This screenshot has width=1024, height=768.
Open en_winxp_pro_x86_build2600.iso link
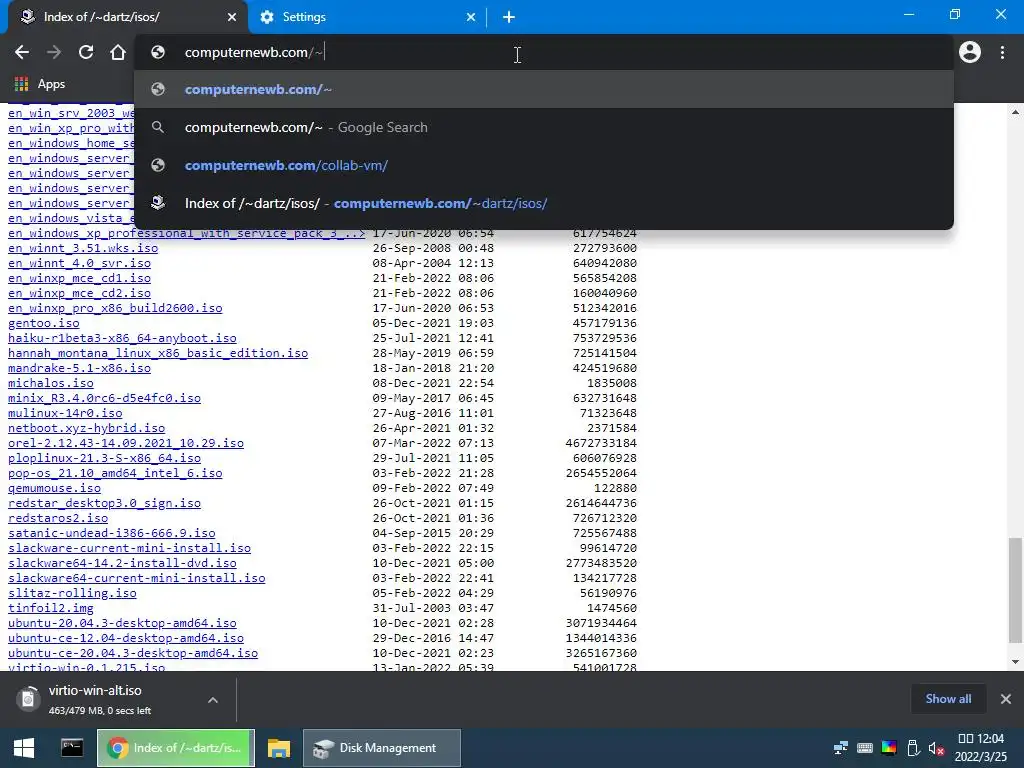[115, 308]
